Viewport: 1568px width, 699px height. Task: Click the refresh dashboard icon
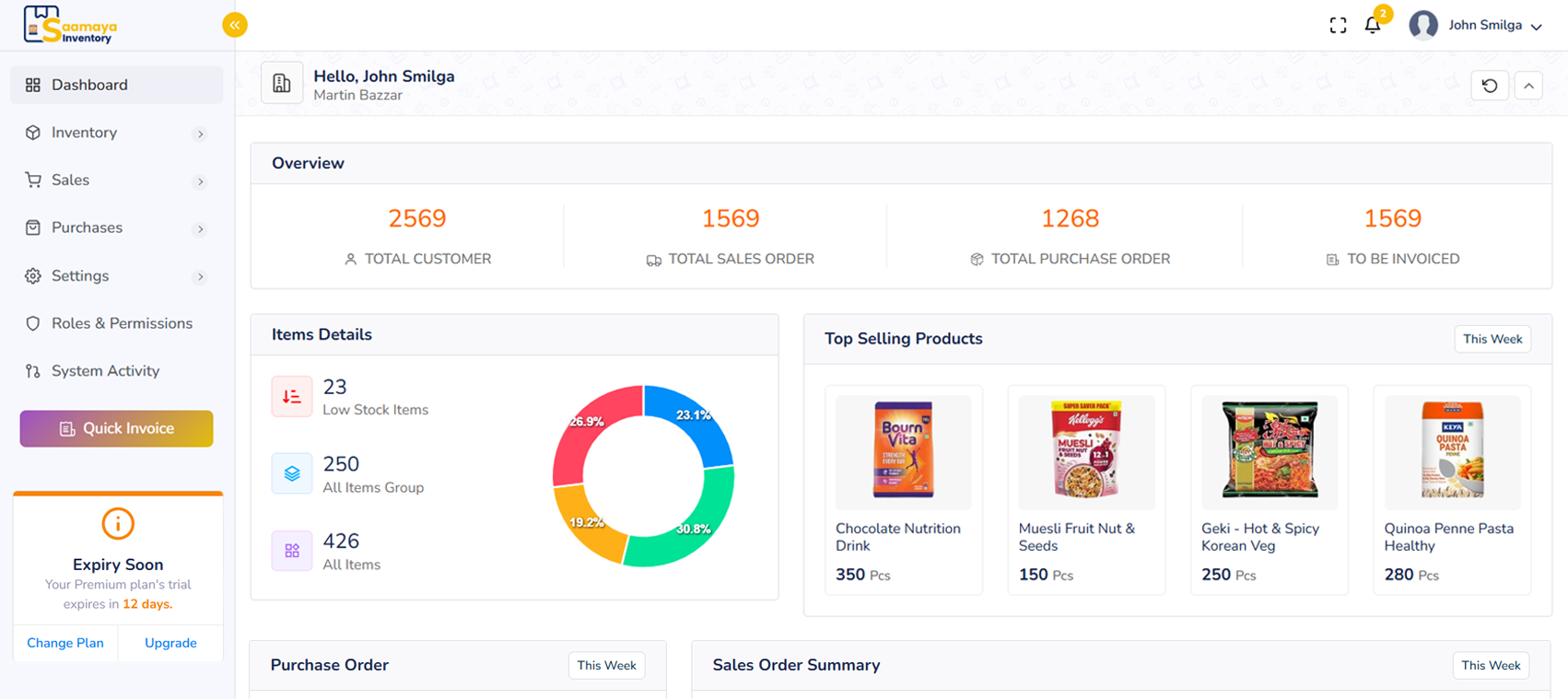click(x=1490, y=86)
